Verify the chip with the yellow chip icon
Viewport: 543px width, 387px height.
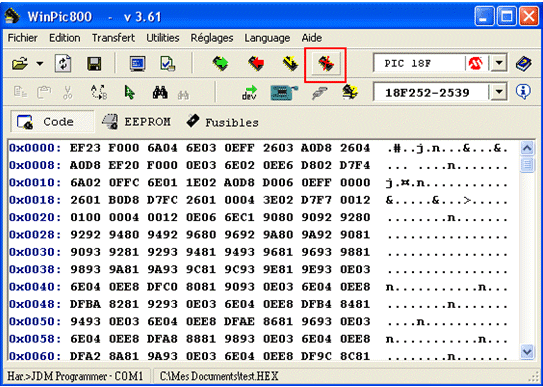tap(290, 64)
